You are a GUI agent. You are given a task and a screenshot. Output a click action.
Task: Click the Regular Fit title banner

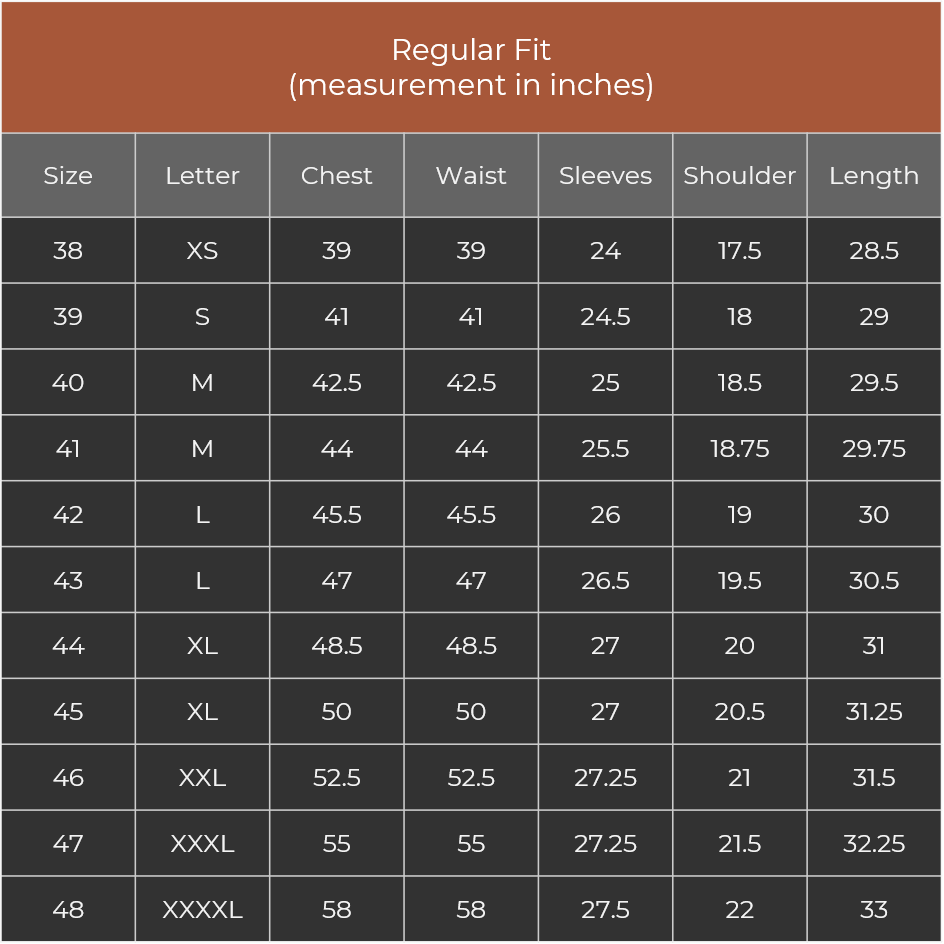click(x=471, y=67)
